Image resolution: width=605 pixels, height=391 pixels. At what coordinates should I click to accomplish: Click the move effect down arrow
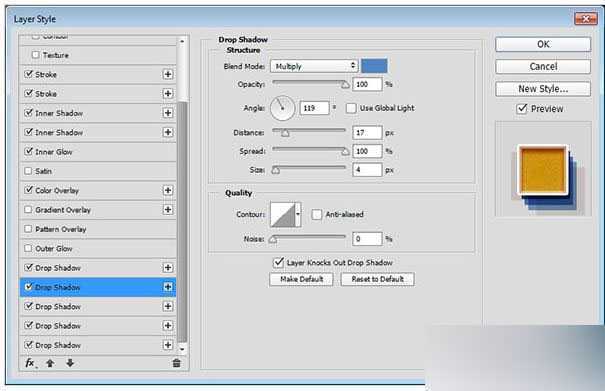pos(70,363)
